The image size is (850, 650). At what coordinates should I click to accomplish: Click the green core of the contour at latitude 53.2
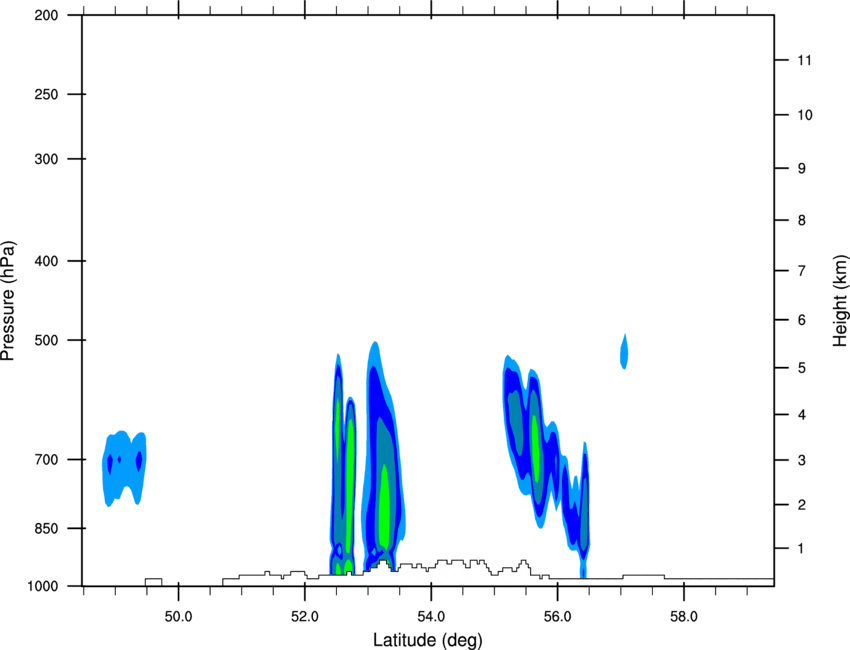384,507
